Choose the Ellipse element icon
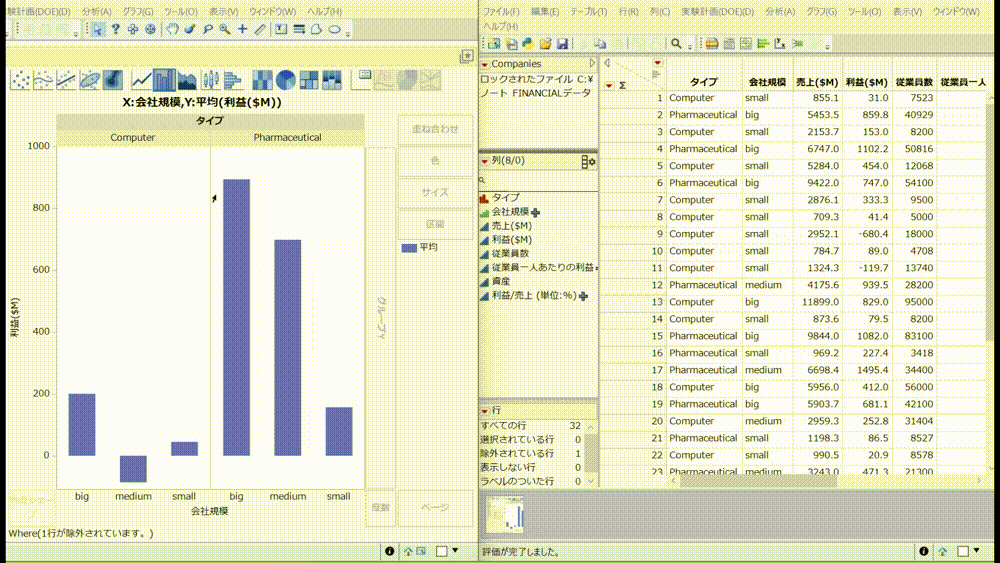 [90, 80]
